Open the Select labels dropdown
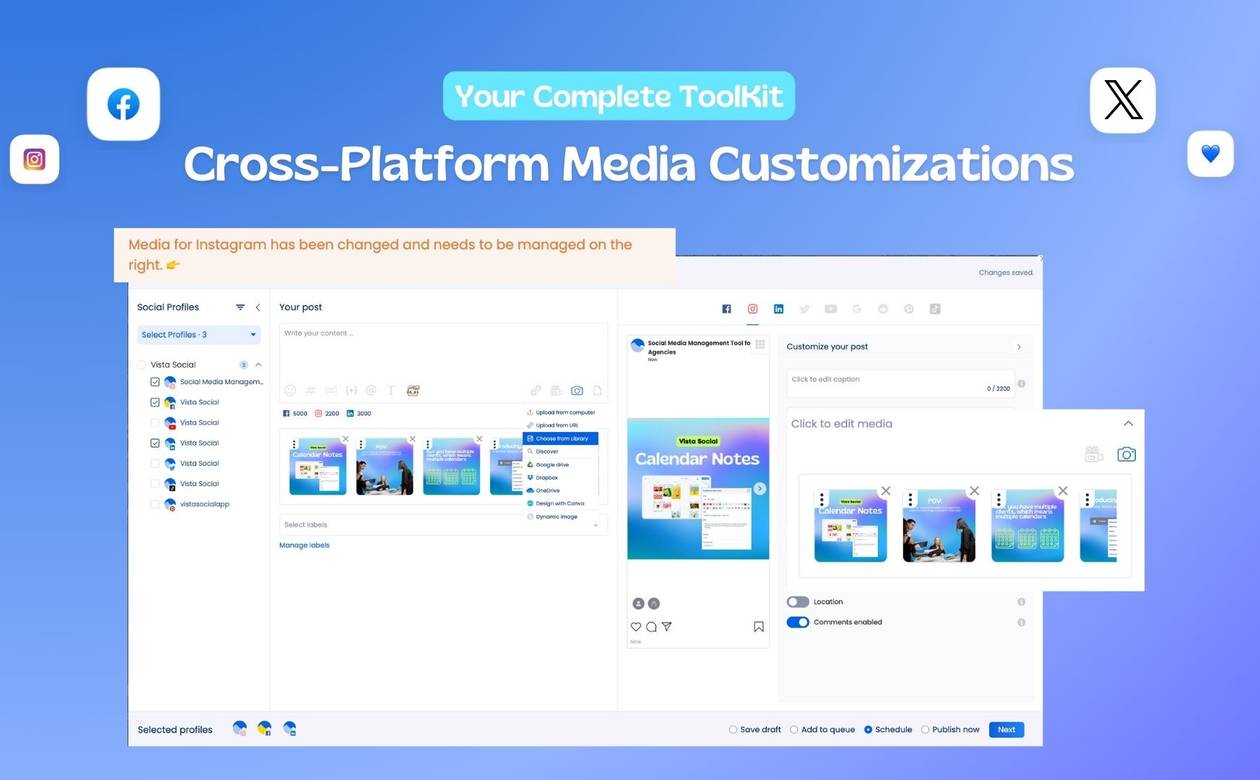 pos(443,525)
